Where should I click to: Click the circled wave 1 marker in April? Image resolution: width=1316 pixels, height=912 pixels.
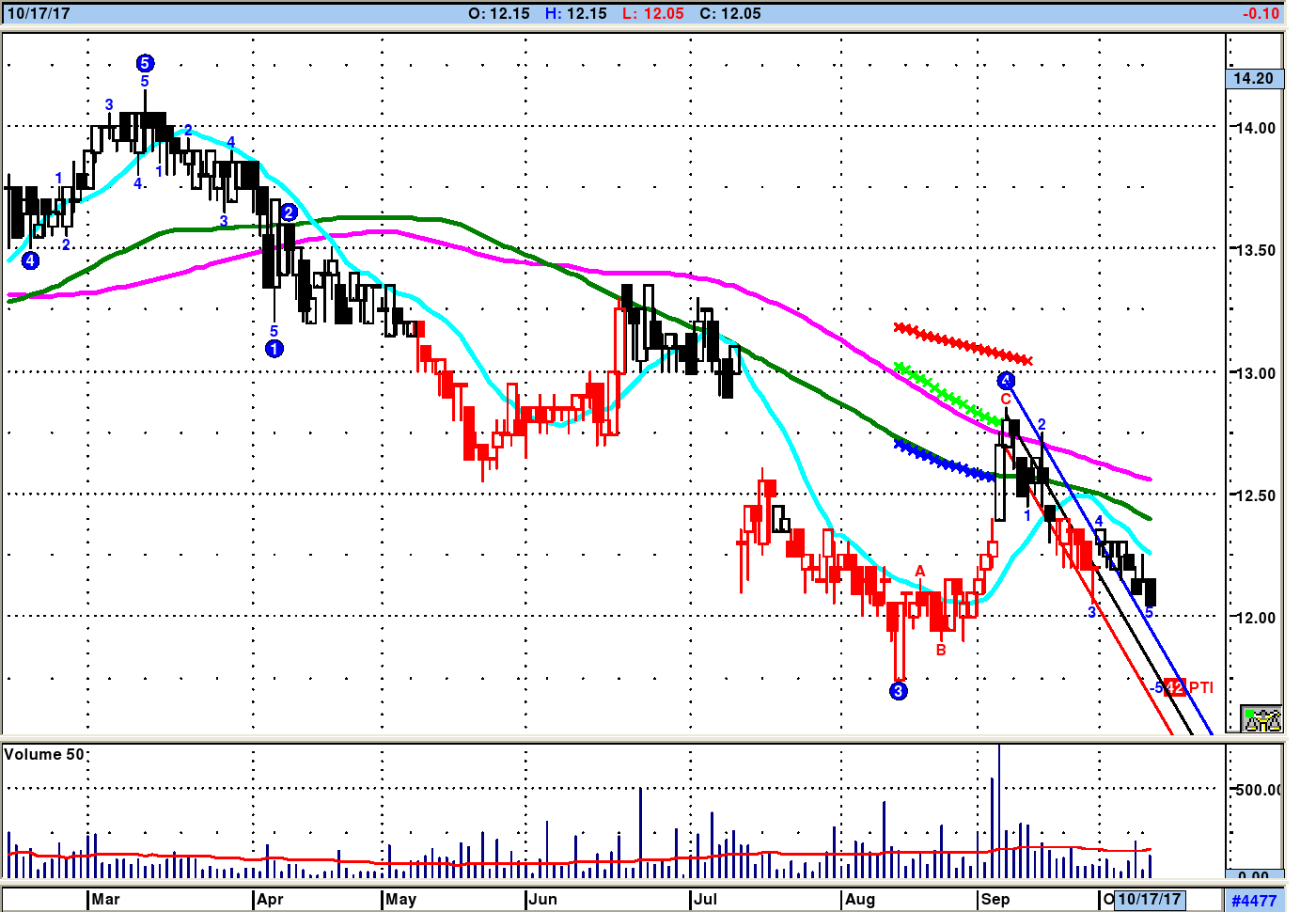point(274,349)
